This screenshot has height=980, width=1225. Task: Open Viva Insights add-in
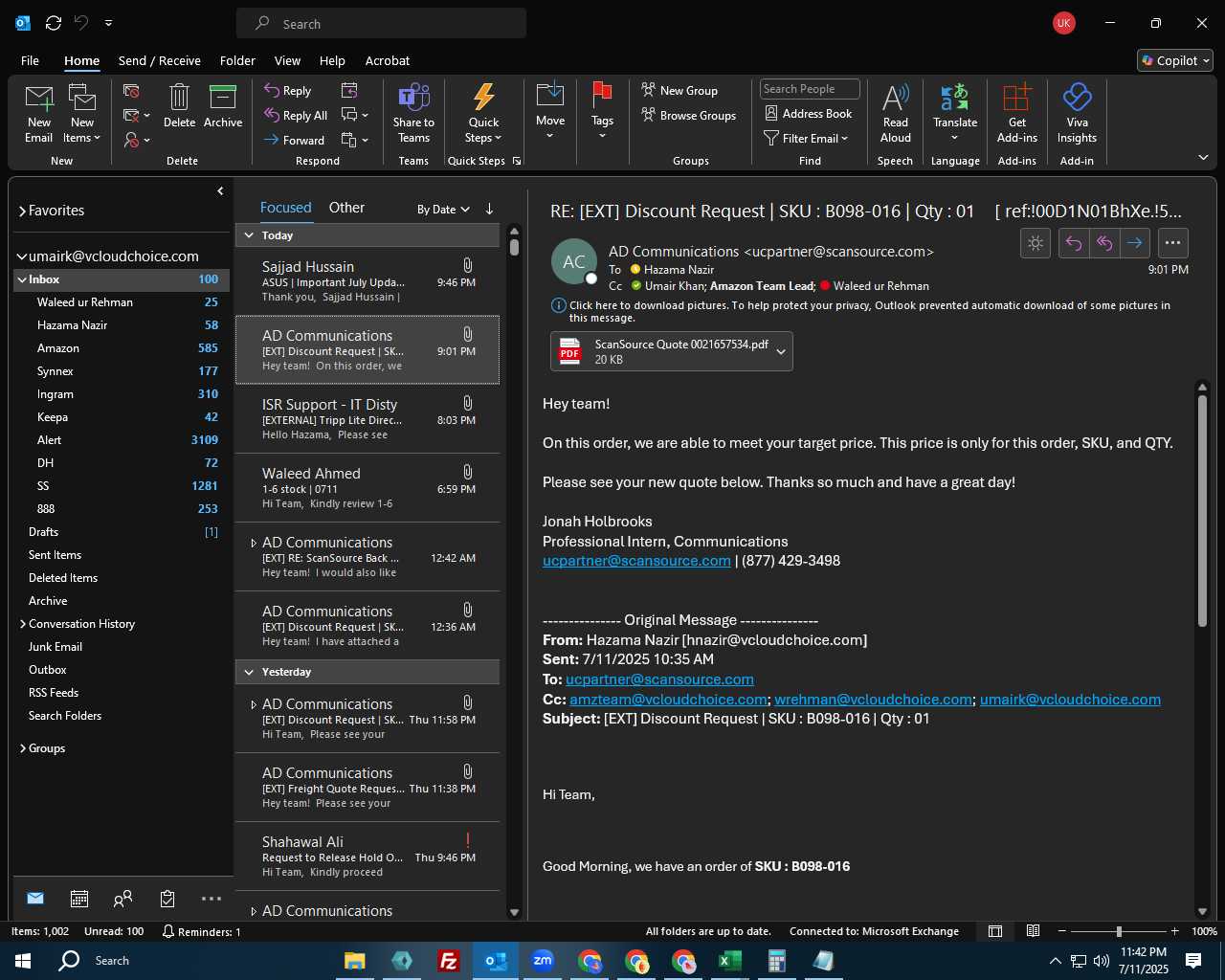tap(1077, 98)
